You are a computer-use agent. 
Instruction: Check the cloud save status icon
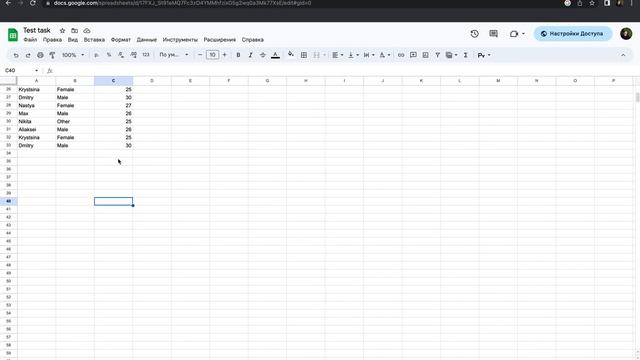pyautogui.click(x=87, y=31)
